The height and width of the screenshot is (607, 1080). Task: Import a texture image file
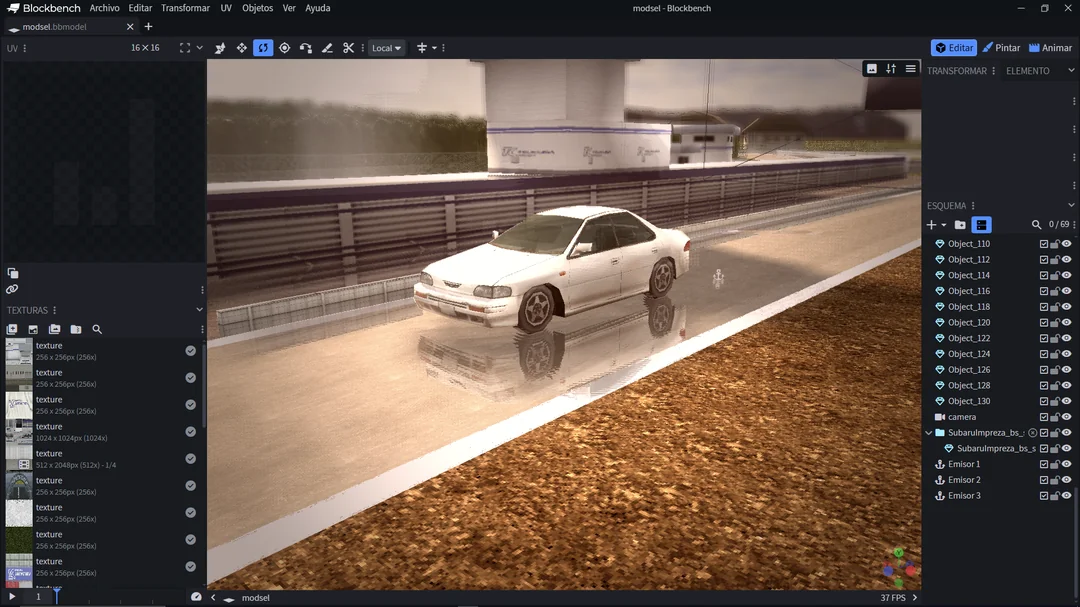click(x=33, y=329)
